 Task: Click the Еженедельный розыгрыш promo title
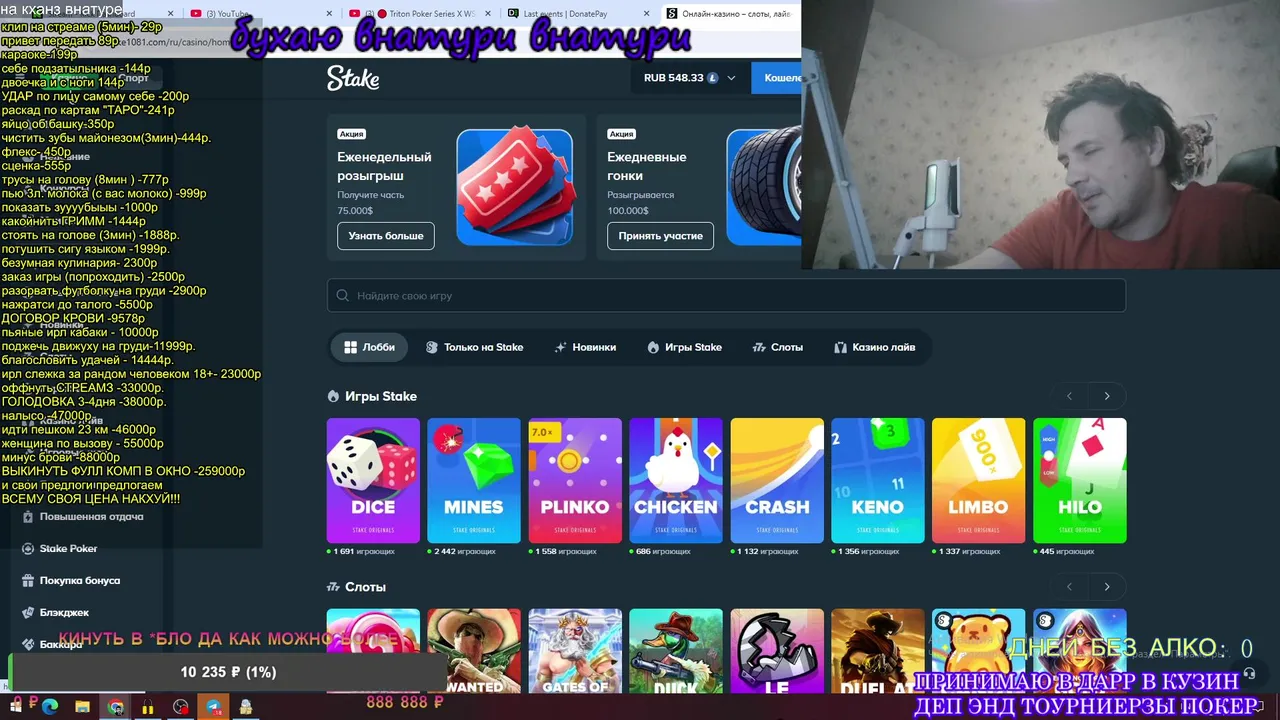coord(384,166)
